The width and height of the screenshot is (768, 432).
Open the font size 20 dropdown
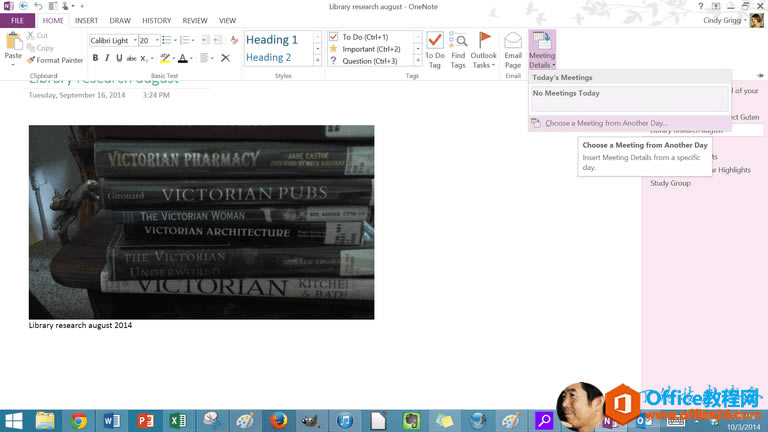click(157, 41)
